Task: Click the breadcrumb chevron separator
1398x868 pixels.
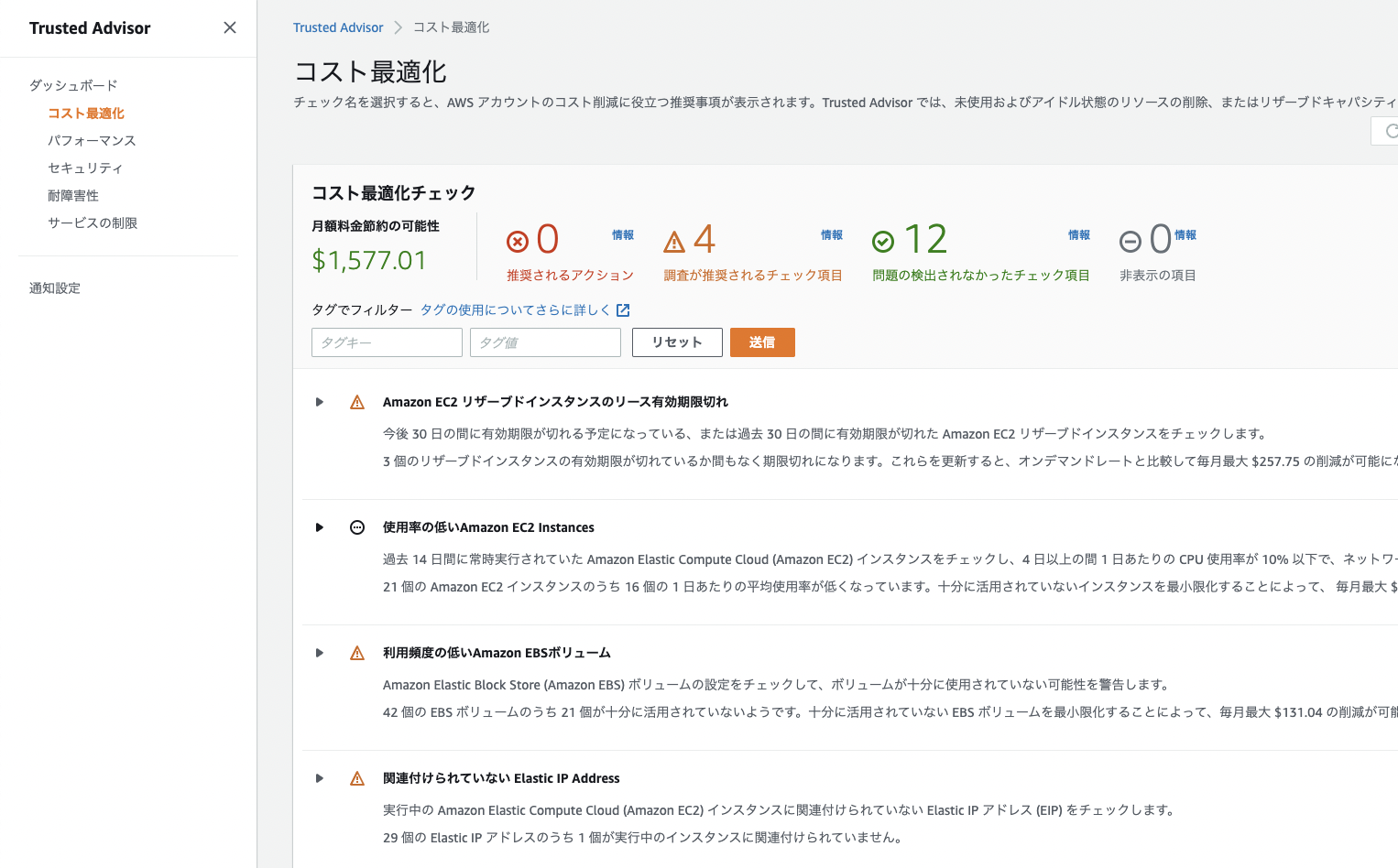Action: coord(399,27)
